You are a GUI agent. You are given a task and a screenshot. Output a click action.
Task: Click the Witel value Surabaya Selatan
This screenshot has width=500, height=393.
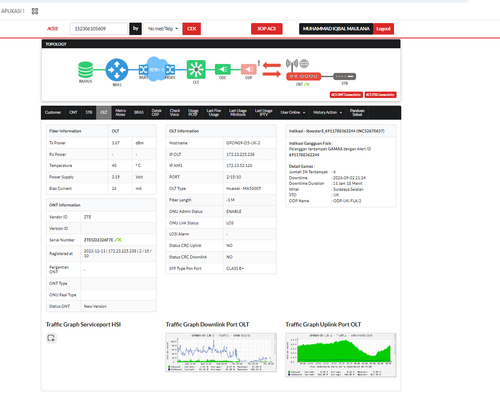click(348, 189)
